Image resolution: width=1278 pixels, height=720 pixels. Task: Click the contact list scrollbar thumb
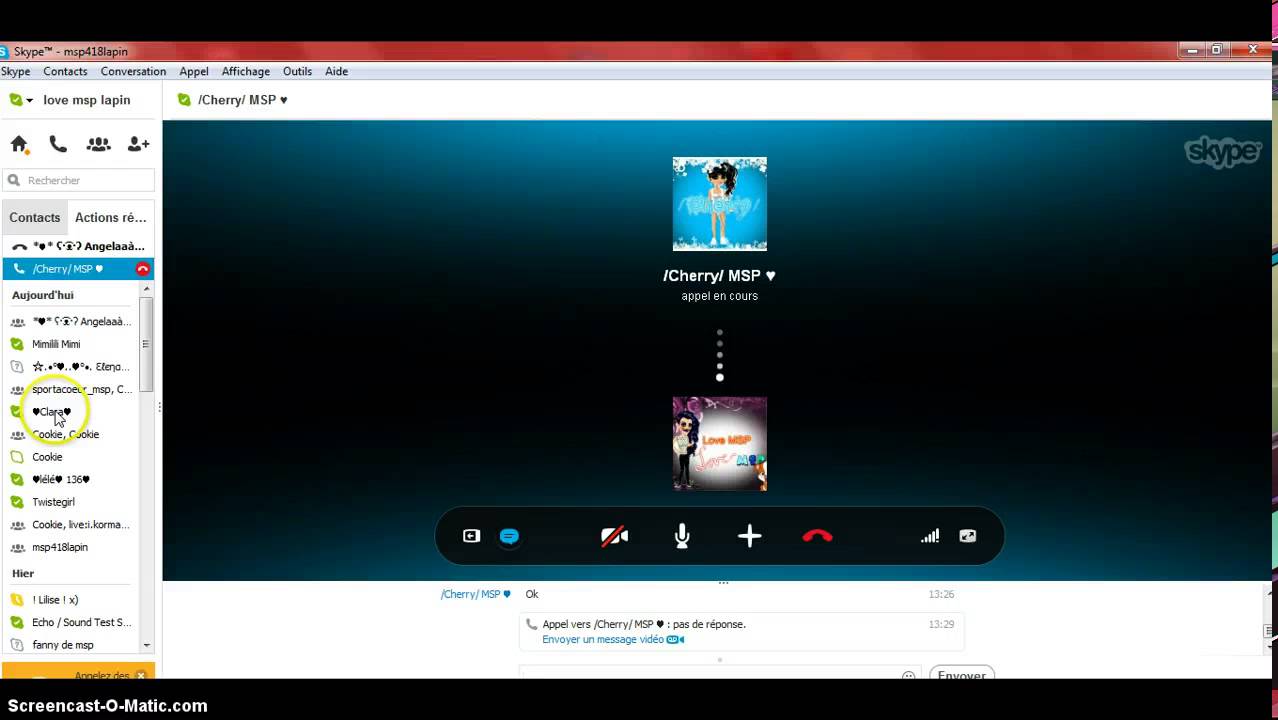146,344
